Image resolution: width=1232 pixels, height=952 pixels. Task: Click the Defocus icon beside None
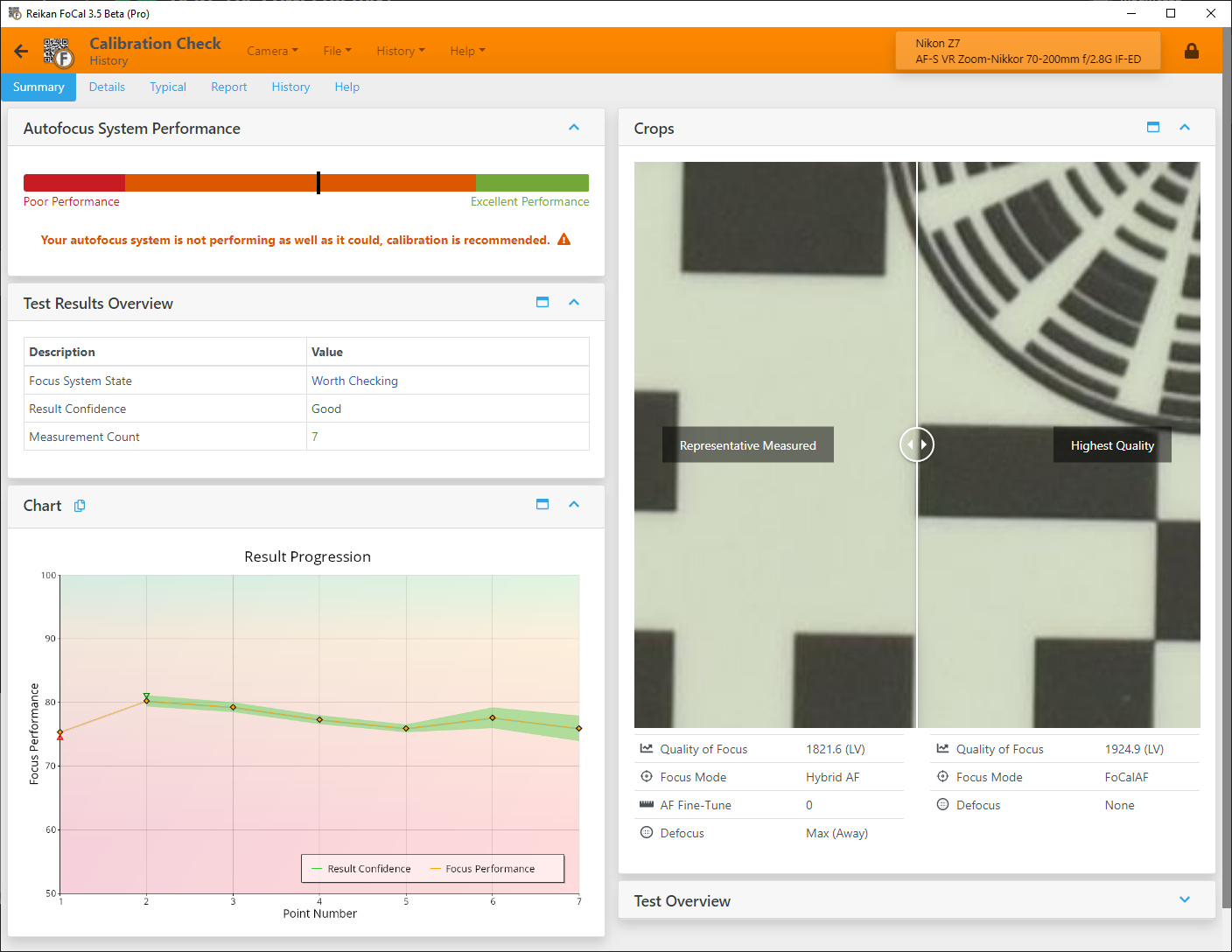tap(942, 805)
